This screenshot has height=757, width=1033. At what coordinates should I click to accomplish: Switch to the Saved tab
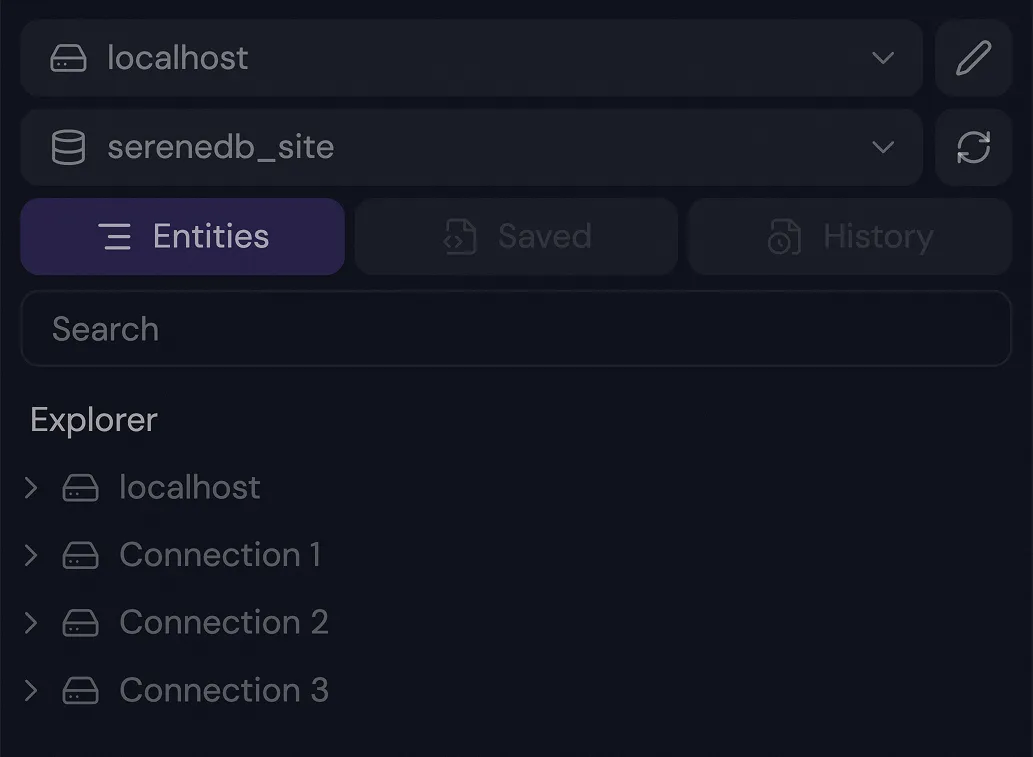tap(516, 237)
